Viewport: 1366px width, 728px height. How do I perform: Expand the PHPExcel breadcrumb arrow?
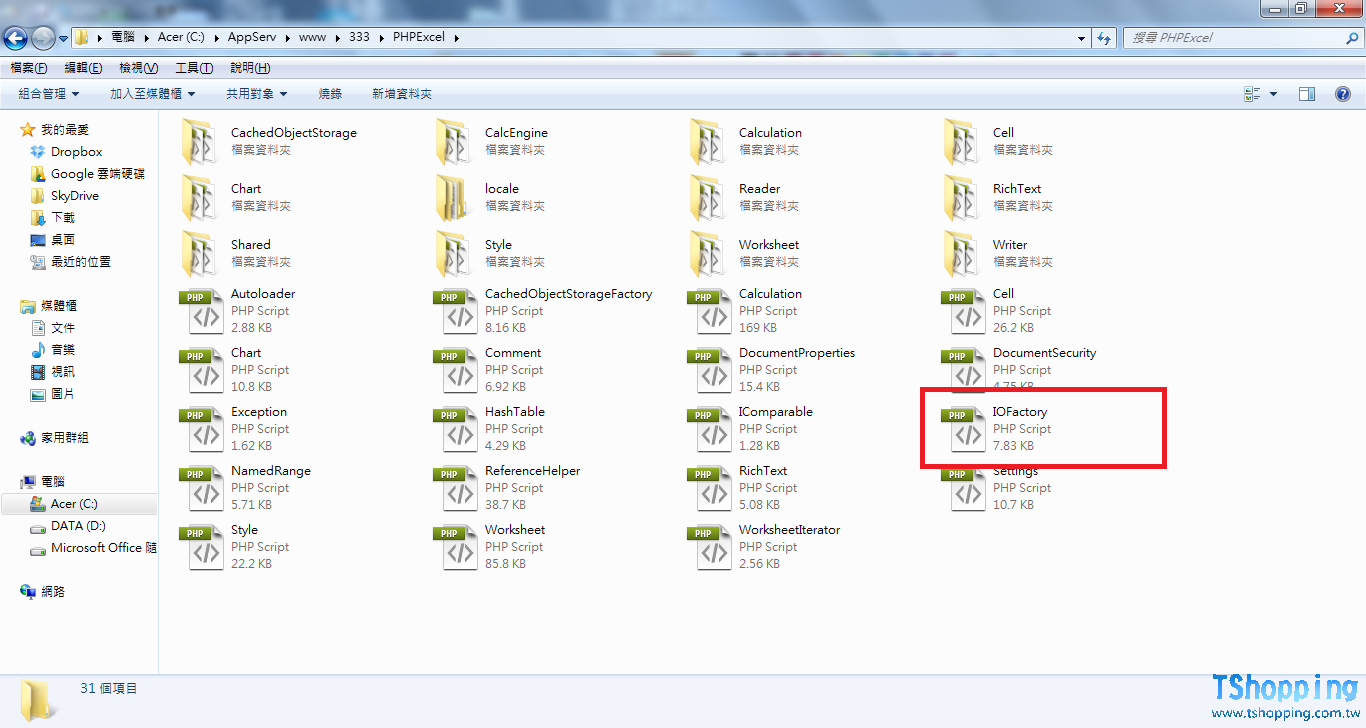click(x=457, y=37)
